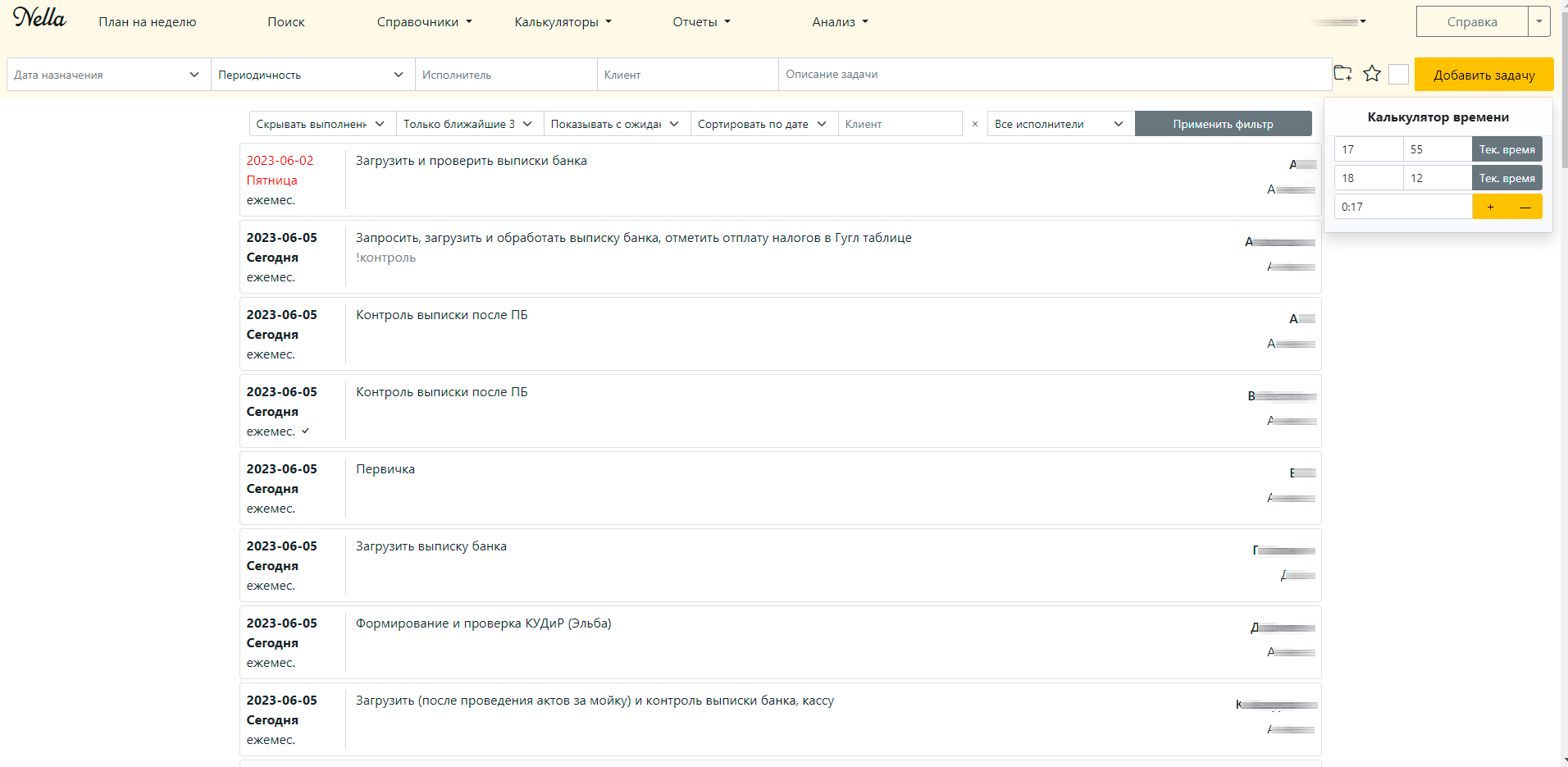The width and height of the screenshot is (1568, 767).
Task: Select the task Загрузить (после проведения актов за мойку)
Action: (x=780, y=719)
